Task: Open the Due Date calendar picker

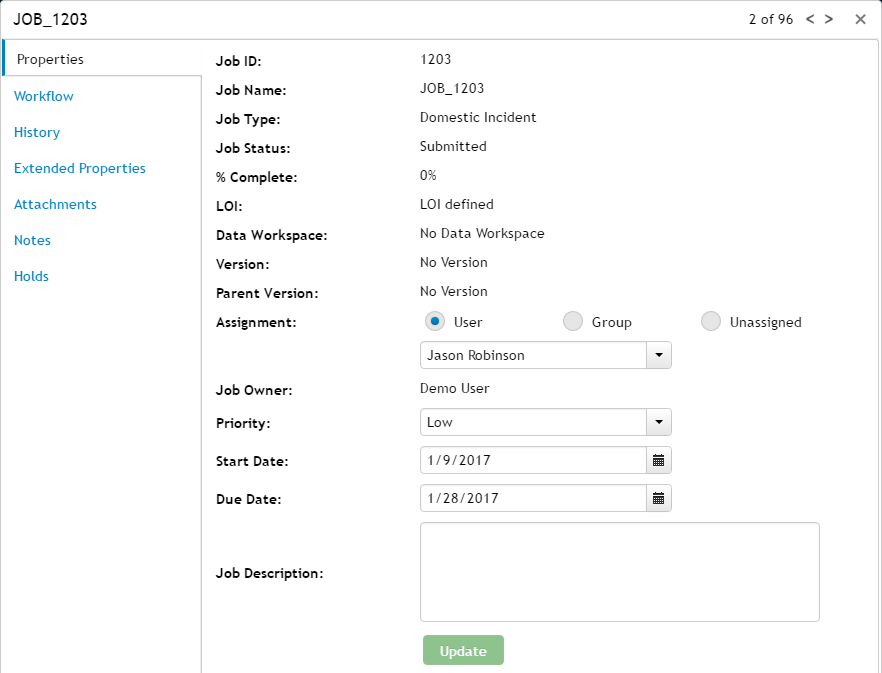Action: click(659, 498)
